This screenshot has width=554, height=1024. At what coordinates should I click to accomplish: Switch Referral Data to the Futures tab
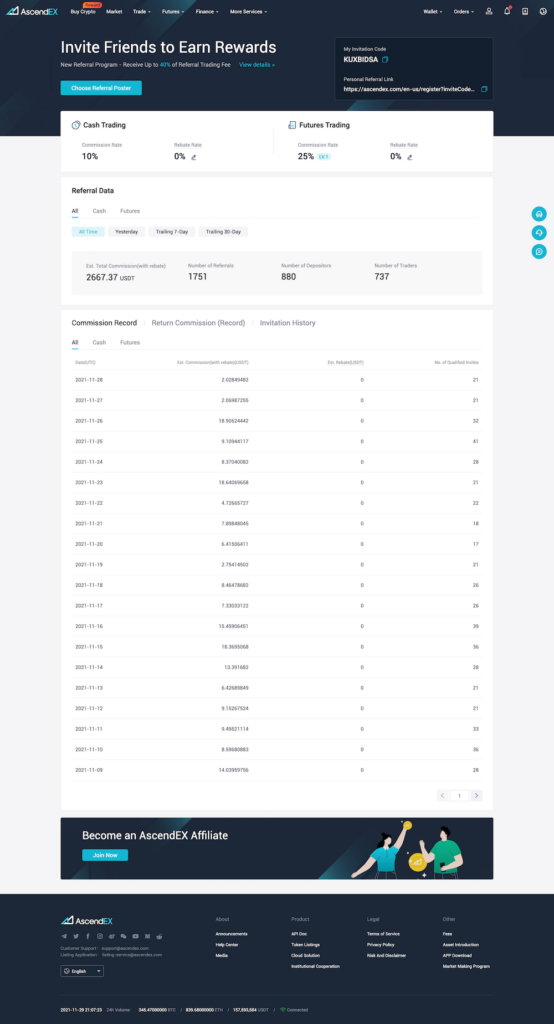[x=130, y=211]
